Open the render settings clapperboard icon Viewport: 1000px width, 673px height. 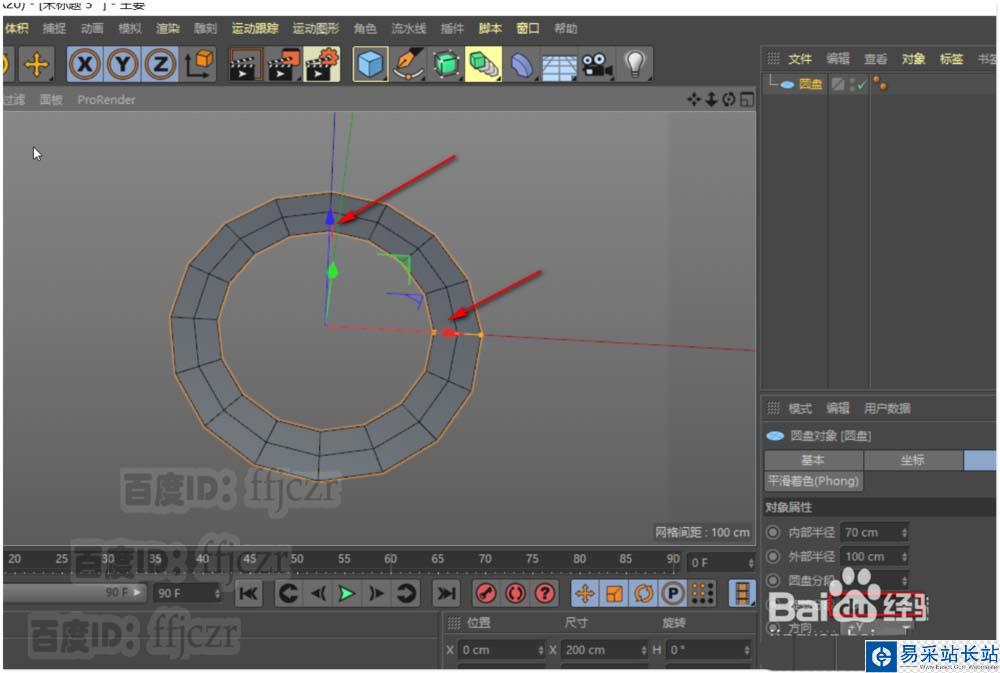[322, 66]
